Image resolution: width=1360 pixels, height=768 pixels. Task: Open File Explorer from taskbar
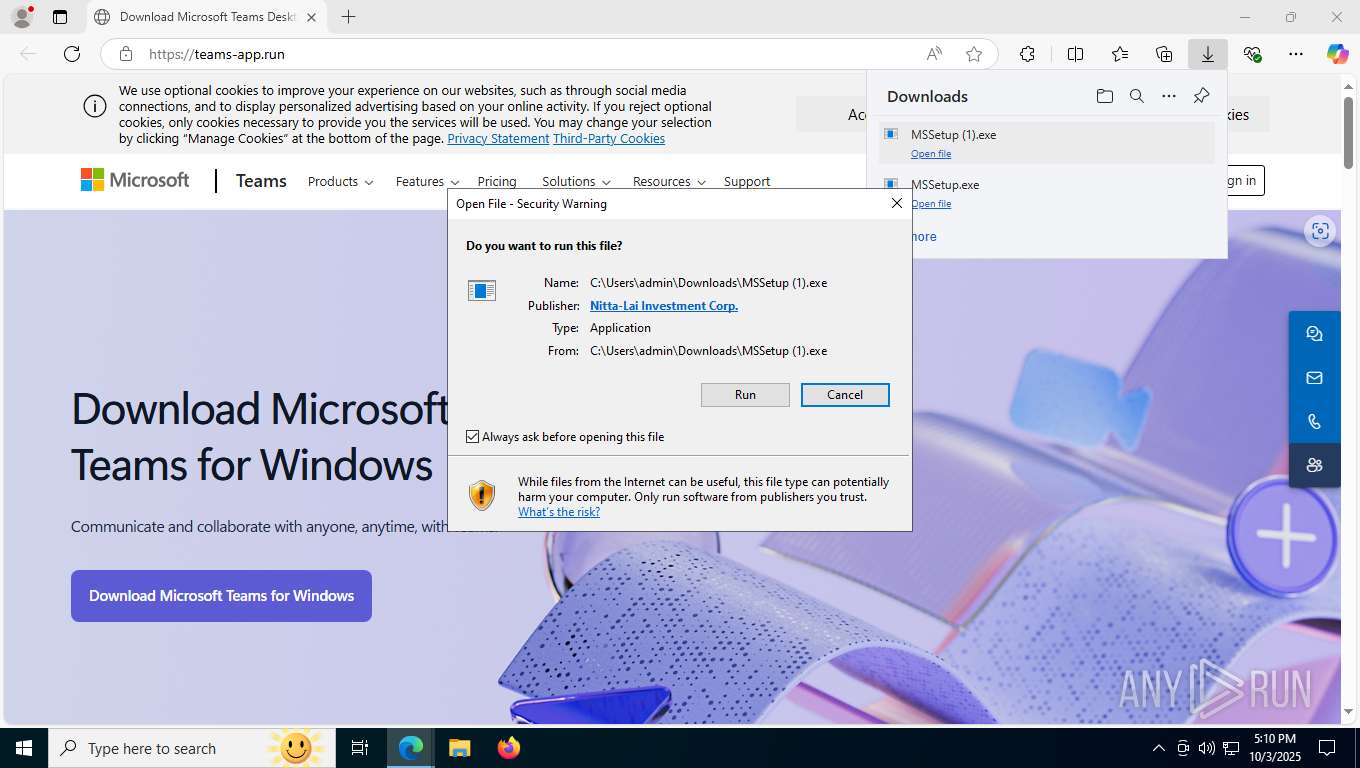(x=459, y=748)
